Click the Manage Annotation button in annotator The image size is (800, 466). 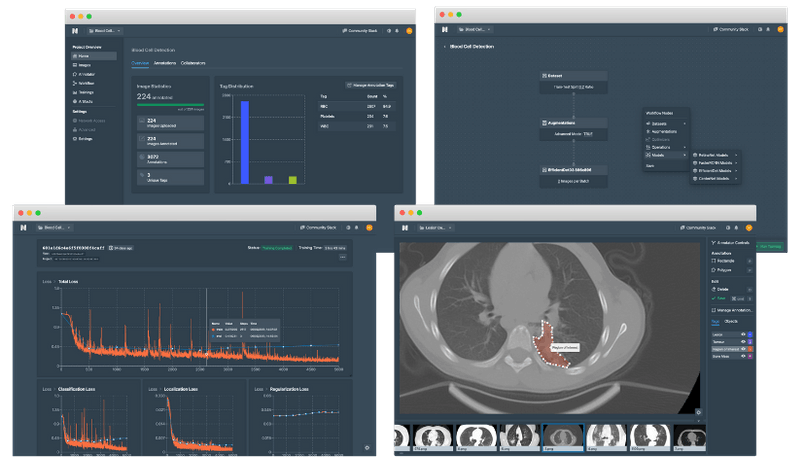[x=732, y=310]
